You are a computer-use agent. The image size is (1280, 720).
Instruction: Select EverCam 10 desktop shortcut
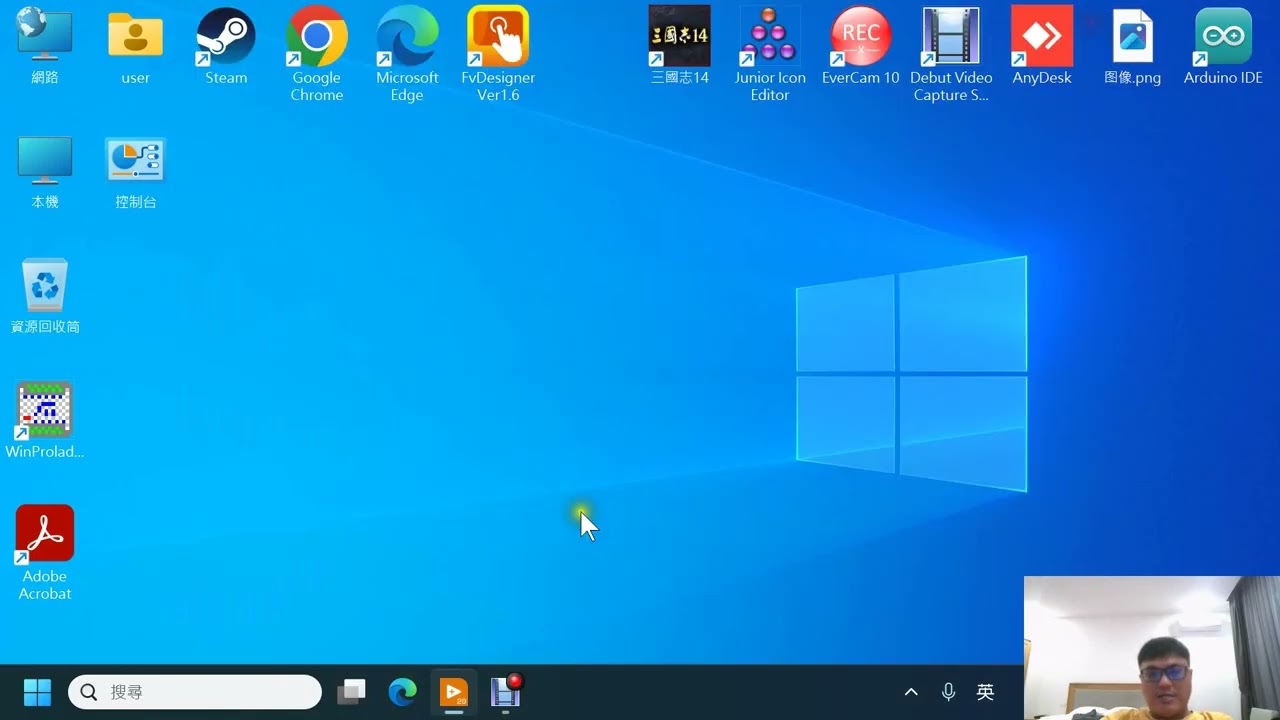tap(860, 45)
